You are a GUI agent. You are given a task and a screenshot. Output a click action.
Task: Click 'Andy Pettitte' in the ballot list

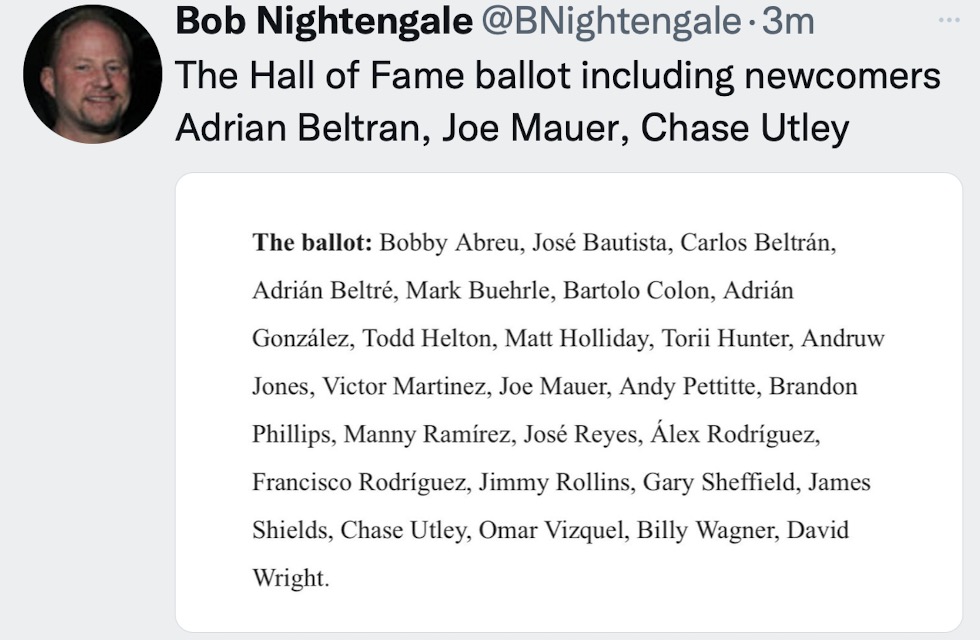tap(687, 386)
